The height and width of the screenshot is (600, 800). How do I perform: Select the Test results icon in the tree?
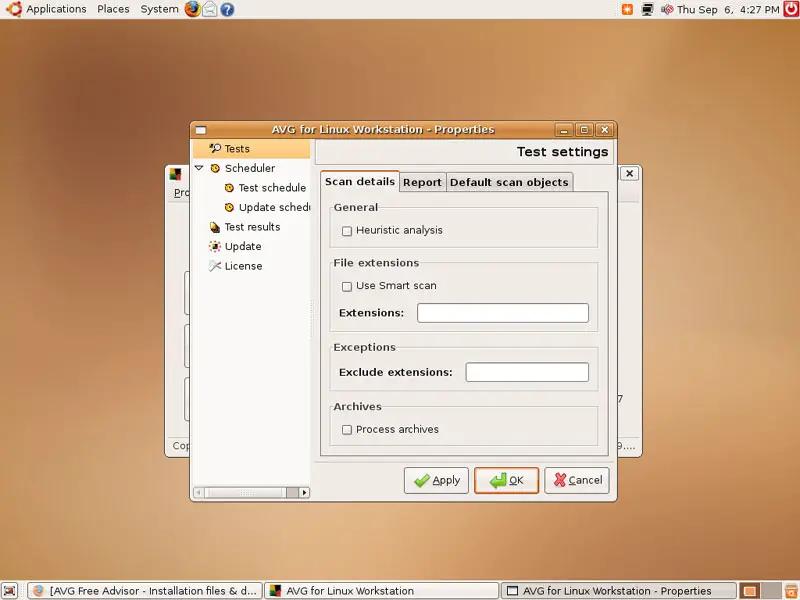click(x=215, y=227)
